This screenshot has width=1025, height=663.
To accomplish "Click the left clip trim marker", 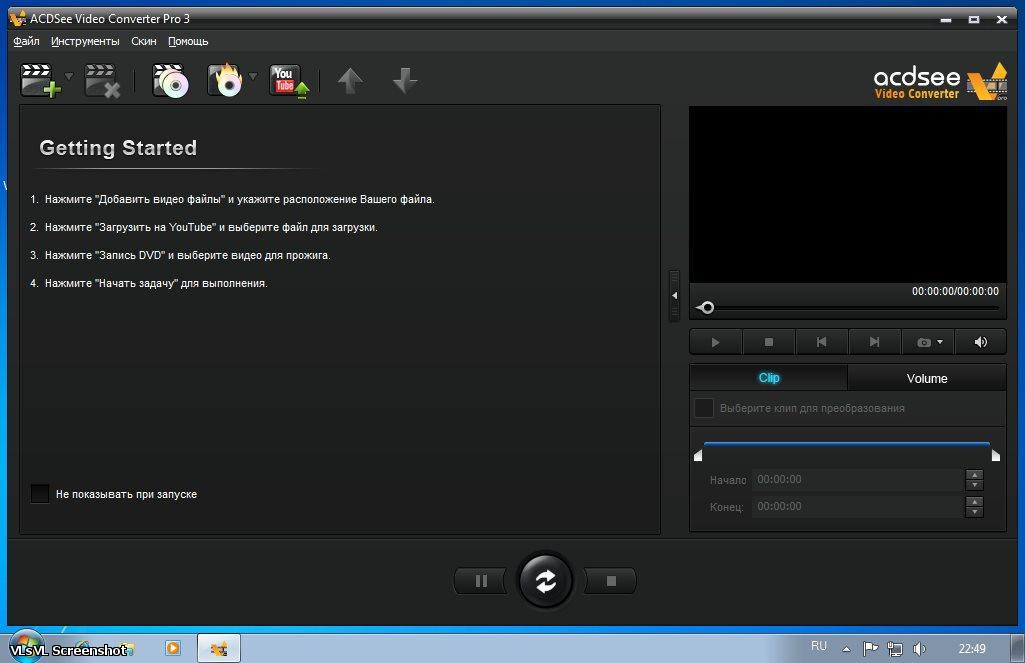I will coord(697,455).
